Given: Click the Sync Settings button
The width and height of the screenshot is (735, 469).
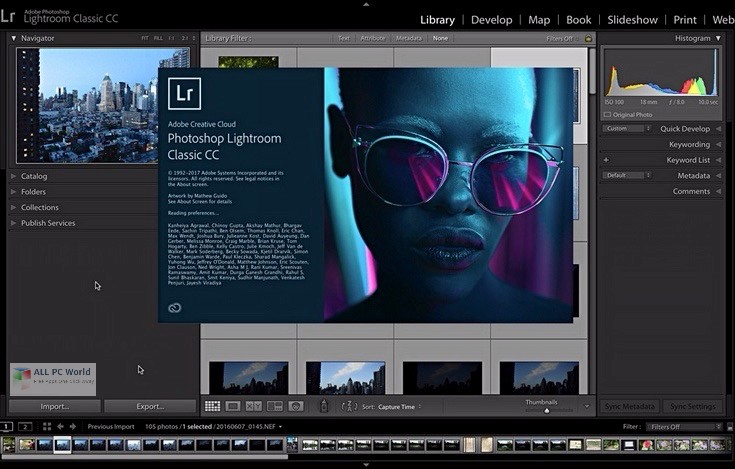Looking at the screenshot, I should [x=692, y=406].
